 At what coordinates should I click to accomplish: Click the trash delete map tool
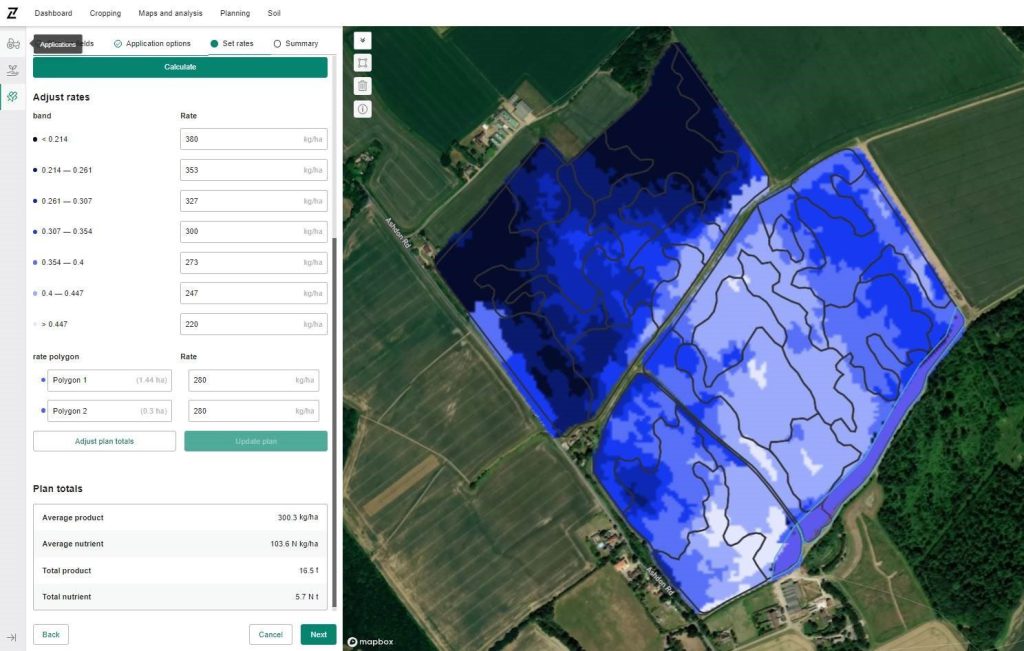click(x=362, y=86)
